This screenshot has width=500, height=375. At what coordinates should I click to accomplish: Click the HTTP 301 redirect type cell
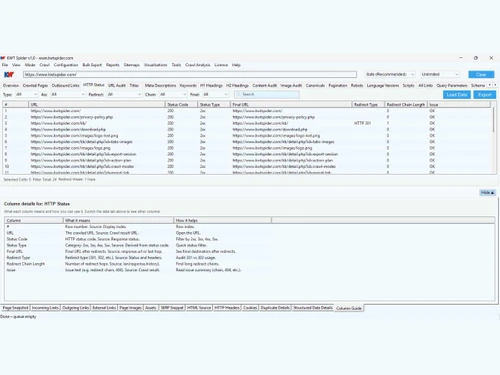(362, 123)
